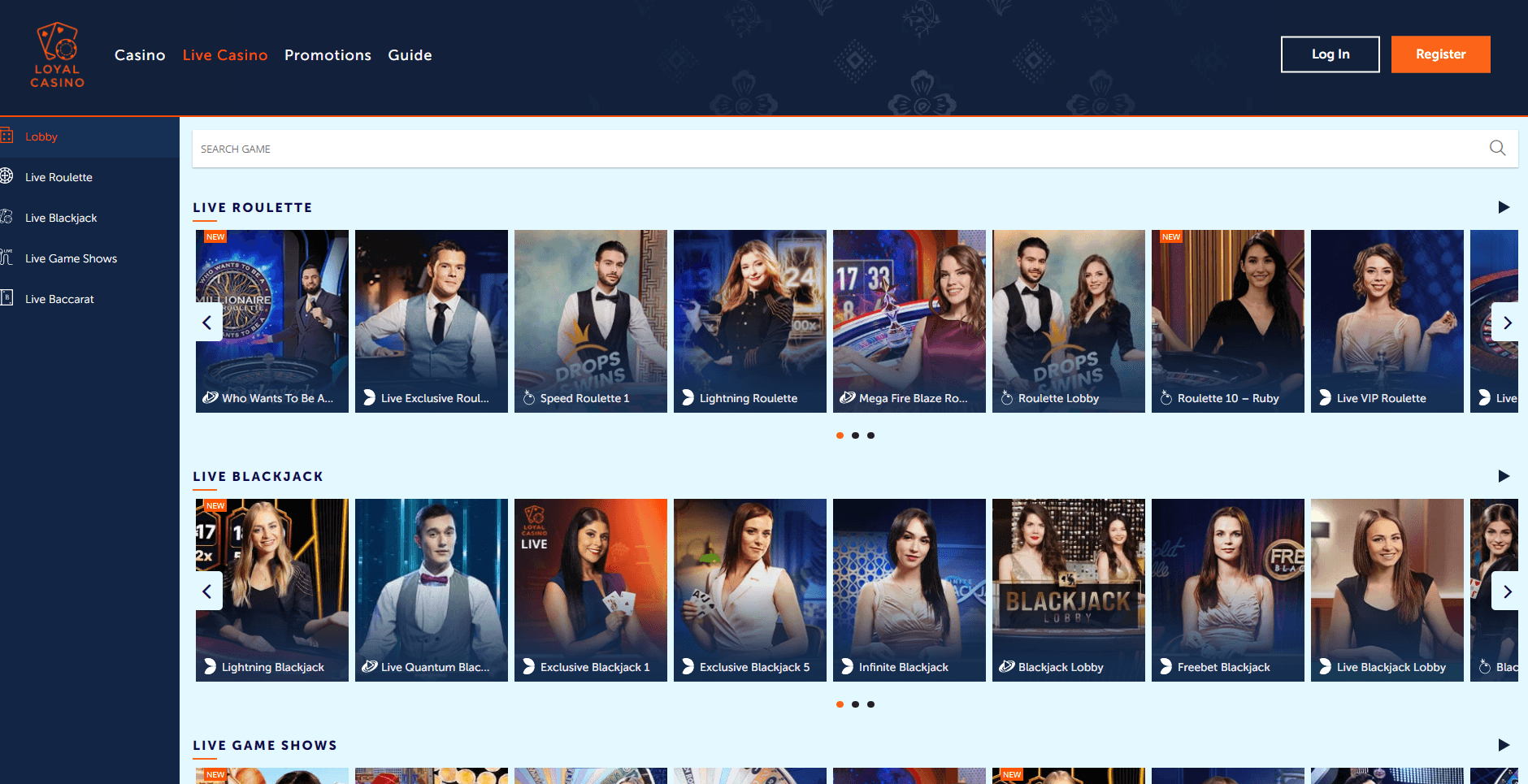The width and height of the screenshot is (1528, 784).
Task: Open the Lobby sidebar item
Action: tap(41, 136)
